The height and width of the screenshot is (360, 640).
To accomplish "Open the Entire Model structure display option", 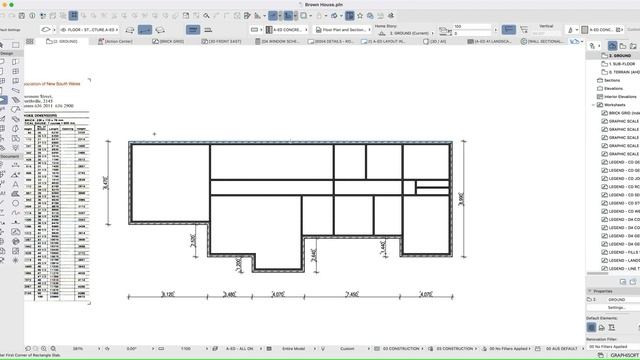I will [x=294, y=349].
